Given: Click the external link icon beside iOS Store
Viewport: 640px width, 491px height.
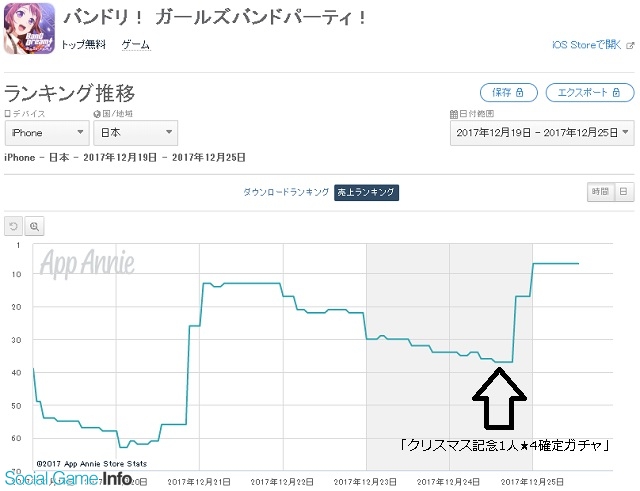Looking at the screenshot, I should coord(629,46).
